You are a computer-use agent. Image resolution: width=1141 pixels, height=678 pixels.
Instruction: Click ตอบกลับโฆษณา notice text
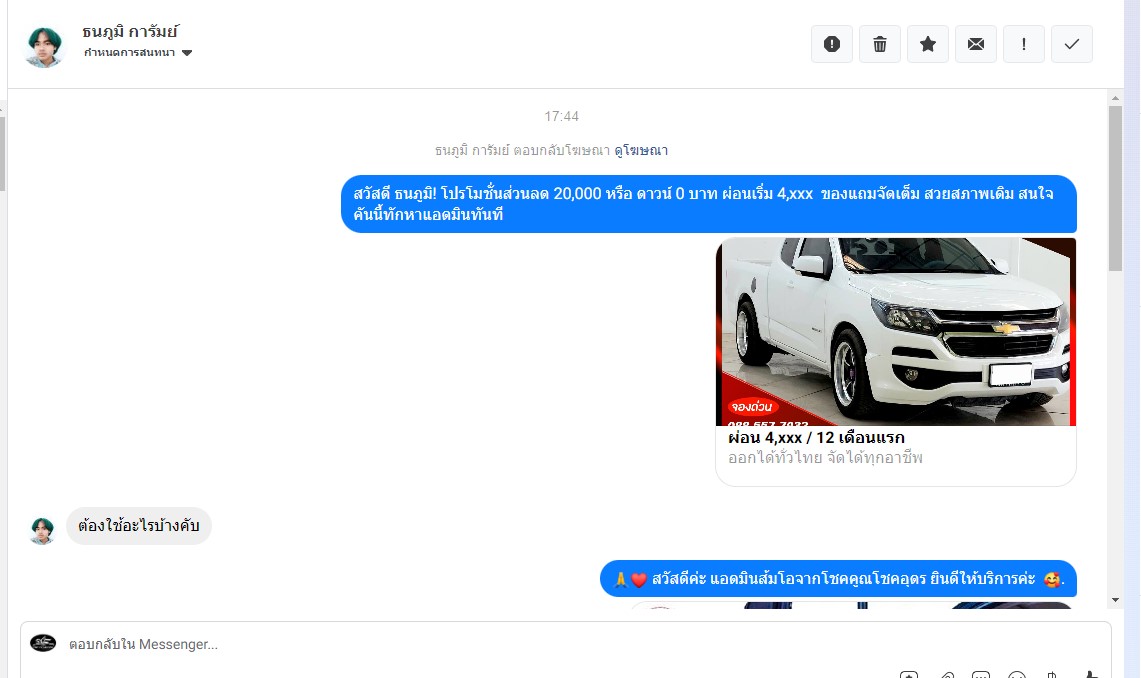[x=522, y=151]
